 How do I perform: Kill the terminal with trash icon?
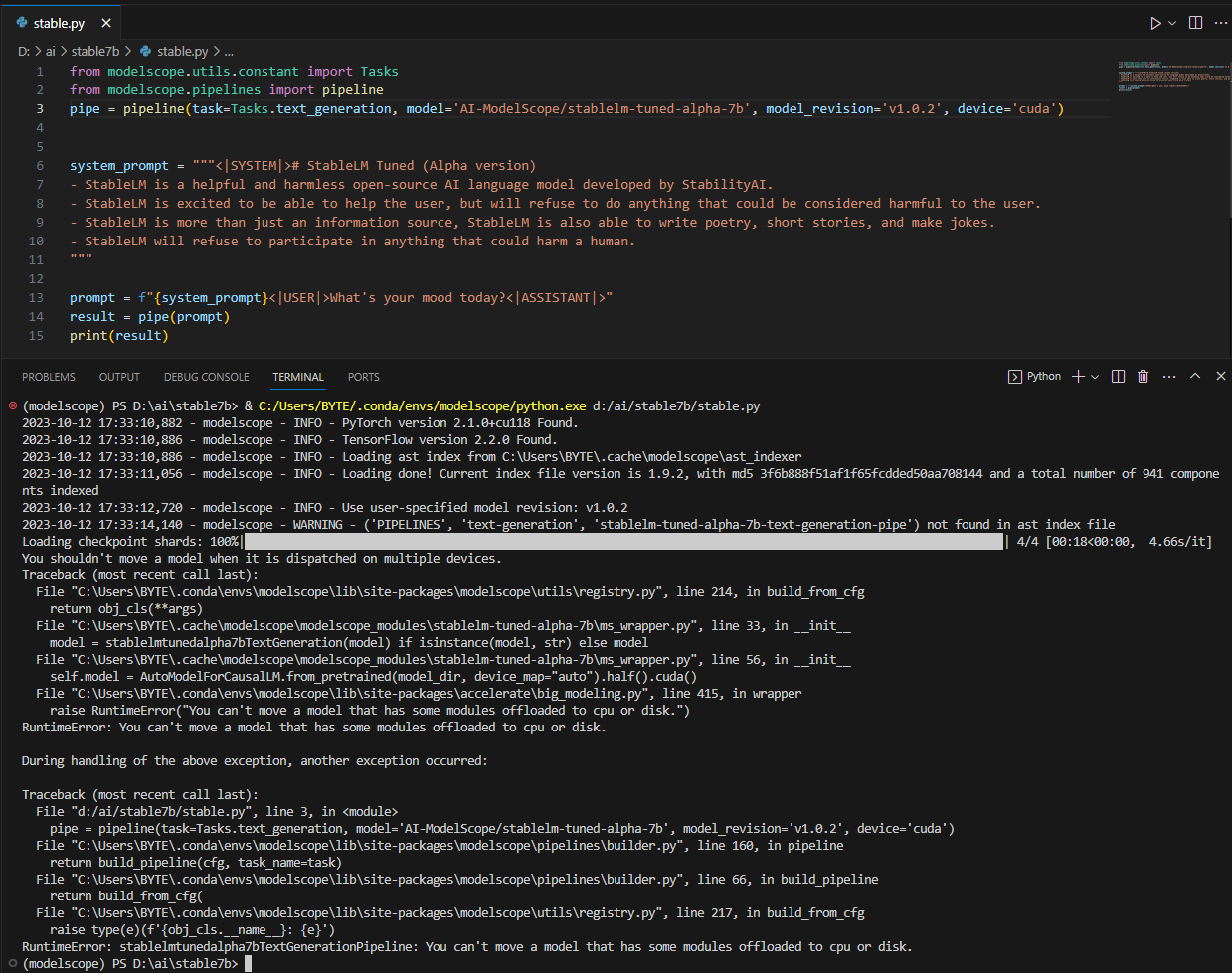(1144, 377)
